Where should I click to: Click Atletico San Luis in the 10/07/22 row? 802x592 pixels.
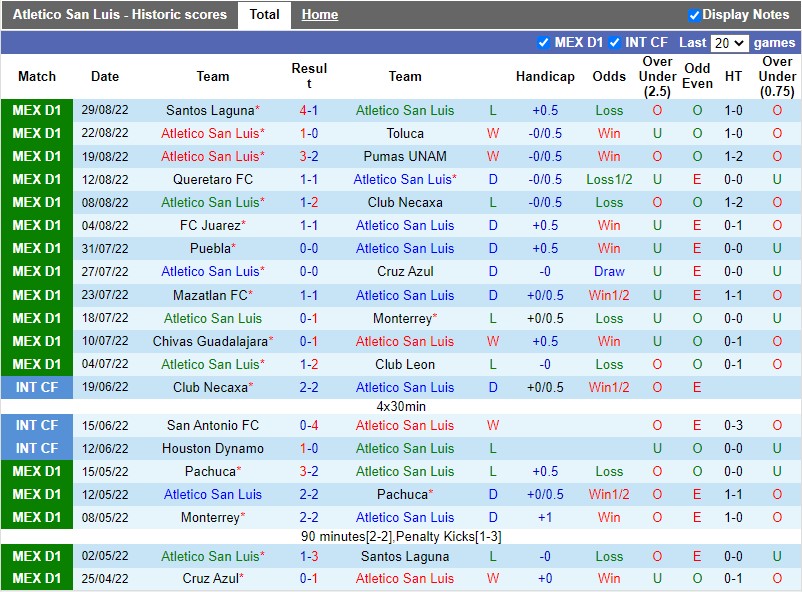pos(405,342)
